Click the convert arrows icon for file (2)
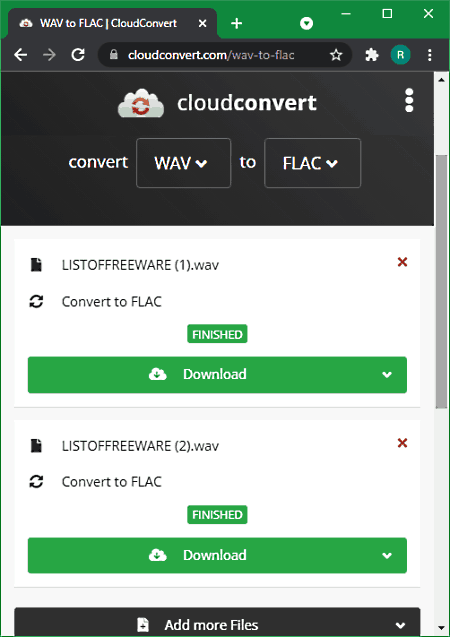This screenshot has height=637, width=450. (x=36, y=482)
